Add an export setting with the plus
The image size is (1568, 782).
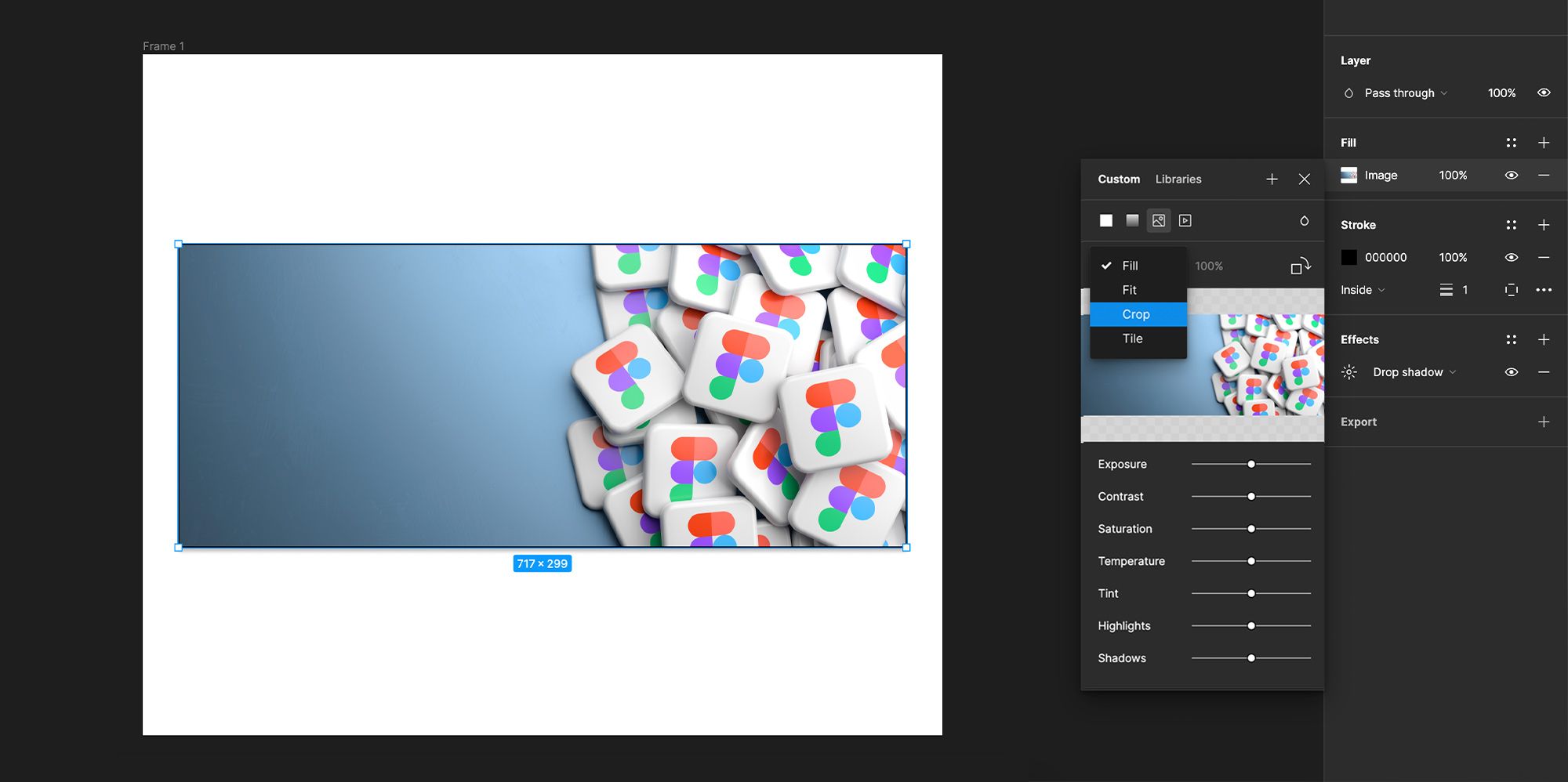pos(1544,422)
